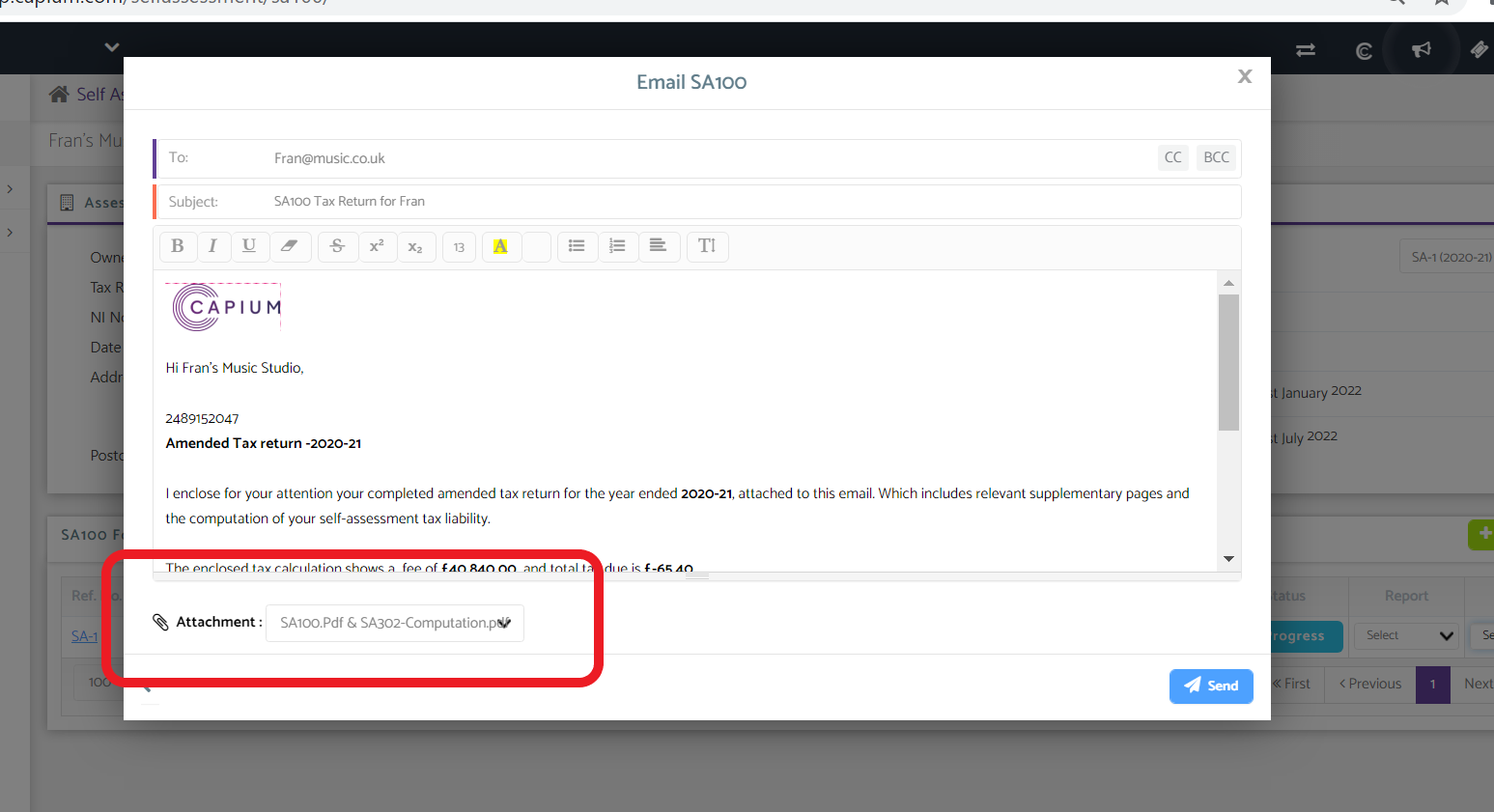1494x812 pixels.
Task: Go to Previous page in pagination
Action: click(x=1370, y=684)
